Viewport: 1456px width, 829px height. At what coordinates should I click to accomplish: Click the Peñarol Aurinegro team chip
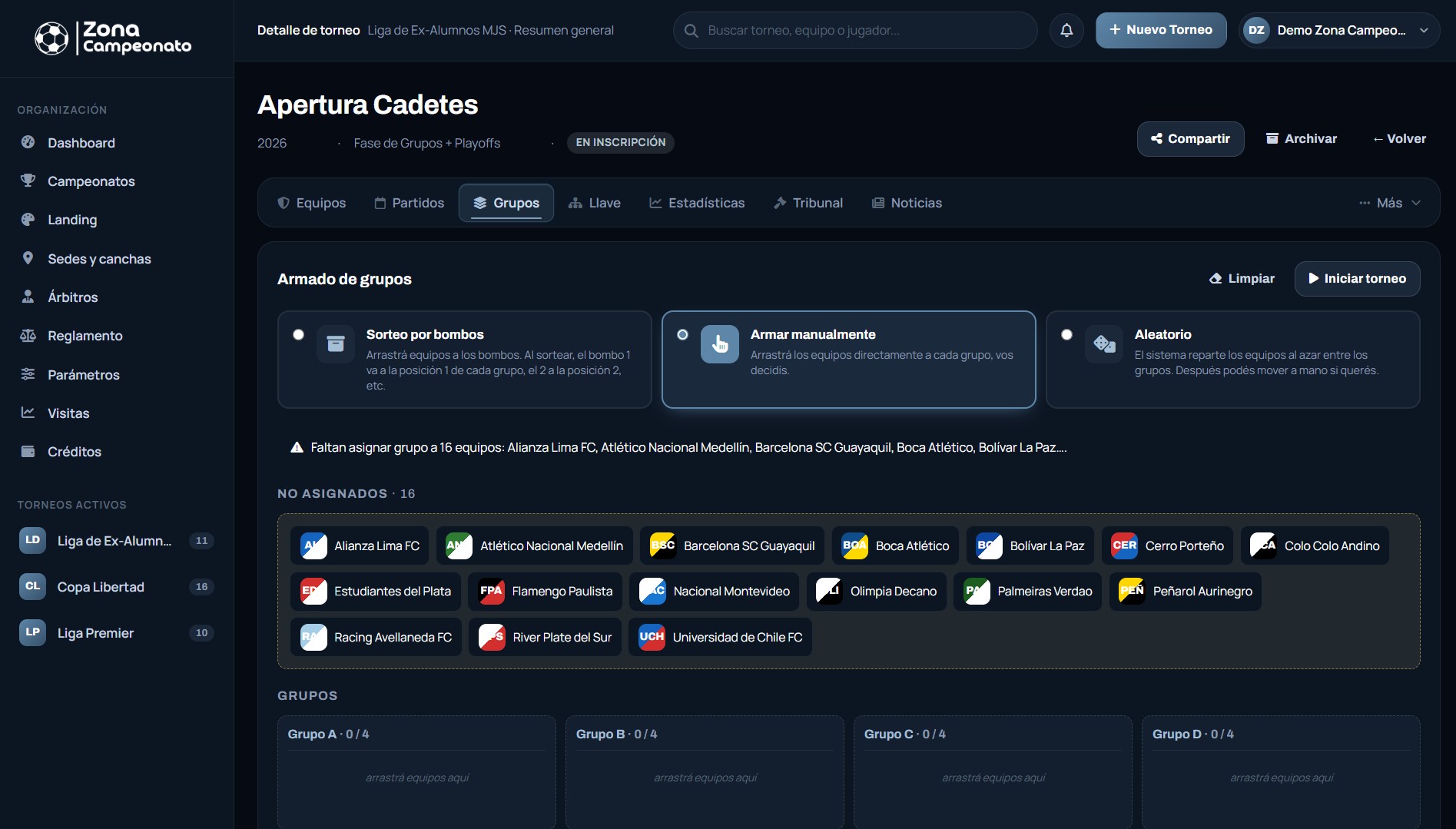1186,591
